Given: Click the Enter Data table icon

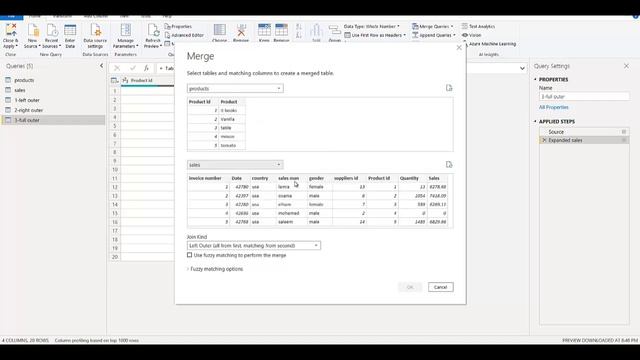Looking at the screenshot, I should pos(70,30).
